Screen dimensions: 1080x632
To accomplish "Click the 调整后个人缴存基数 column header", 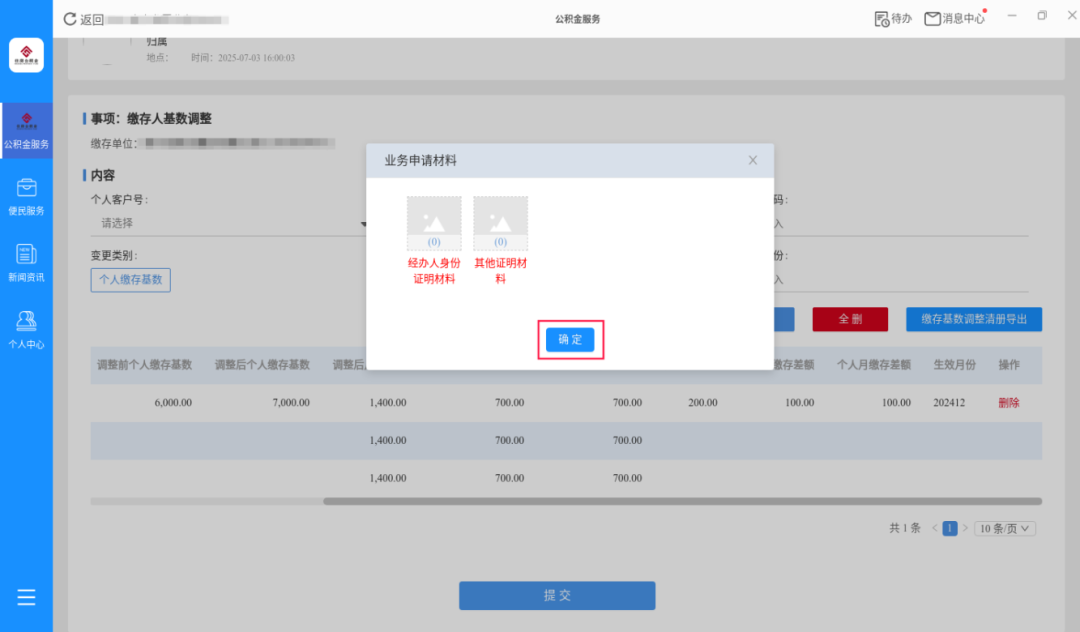I will [262, 365].
